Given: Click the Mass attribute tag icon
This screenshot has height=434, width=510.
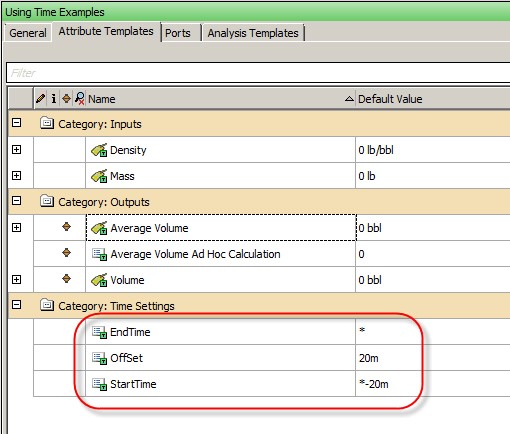Looking at the screenshot, I should (x=99, y=176).
